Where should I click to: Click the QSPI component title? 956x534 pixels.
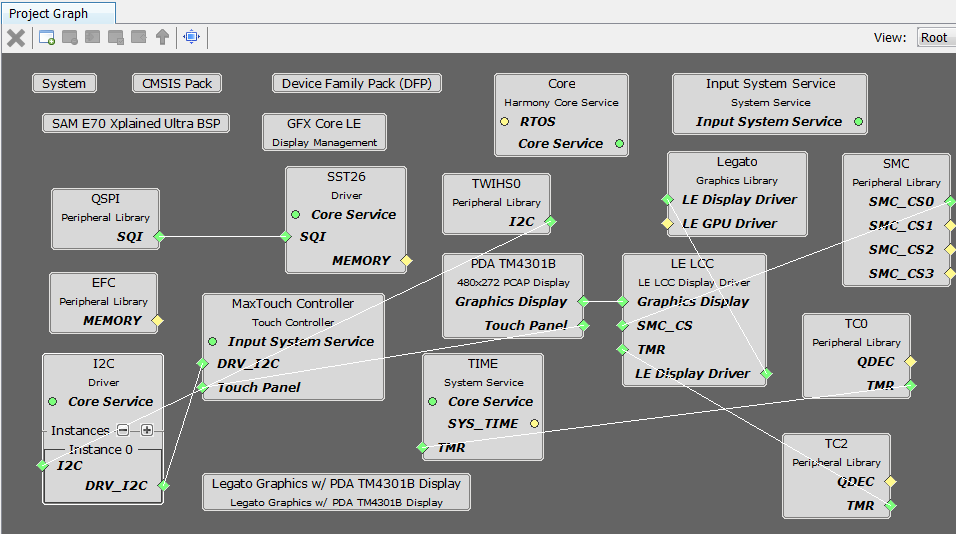(105, 199)
